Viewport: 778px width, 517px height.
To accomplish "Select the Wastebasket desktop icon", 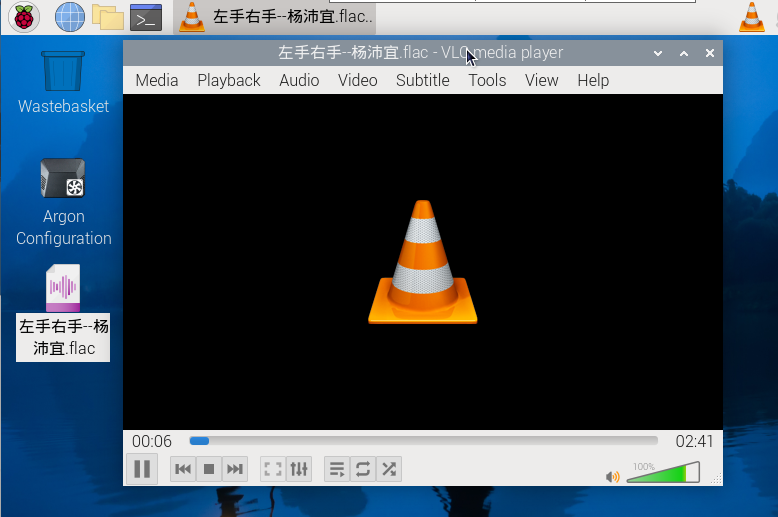I will pyautogui.click(x=63, y=82).
